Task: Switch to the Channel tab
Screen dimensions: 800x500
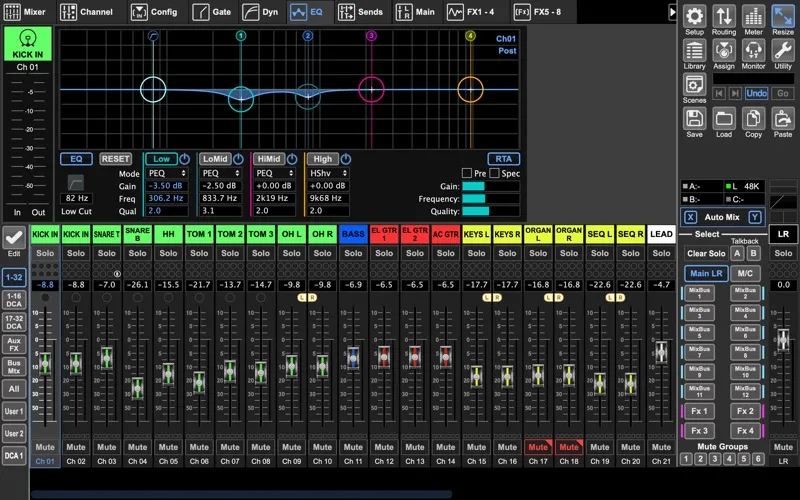Action: coord(86,12)
